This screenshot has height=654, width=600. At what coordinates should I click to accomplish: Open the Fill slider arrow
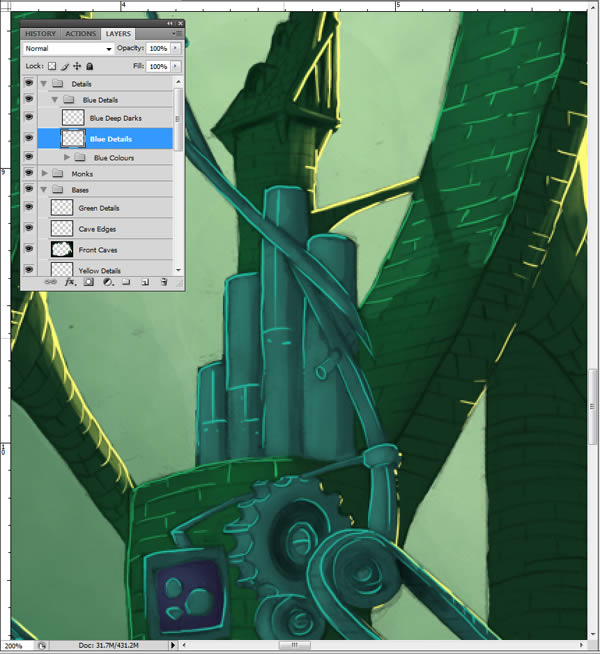(176, 66)
